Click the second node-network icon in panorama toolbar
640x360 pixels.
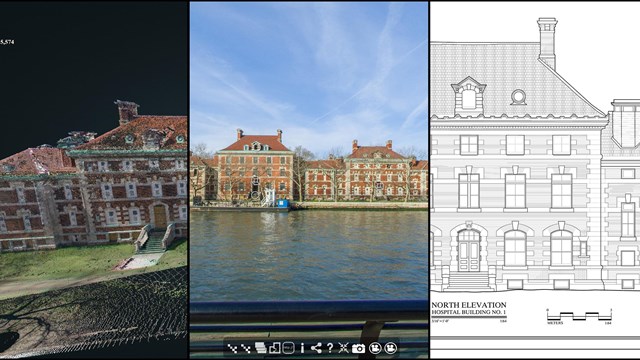pos(246,348)
